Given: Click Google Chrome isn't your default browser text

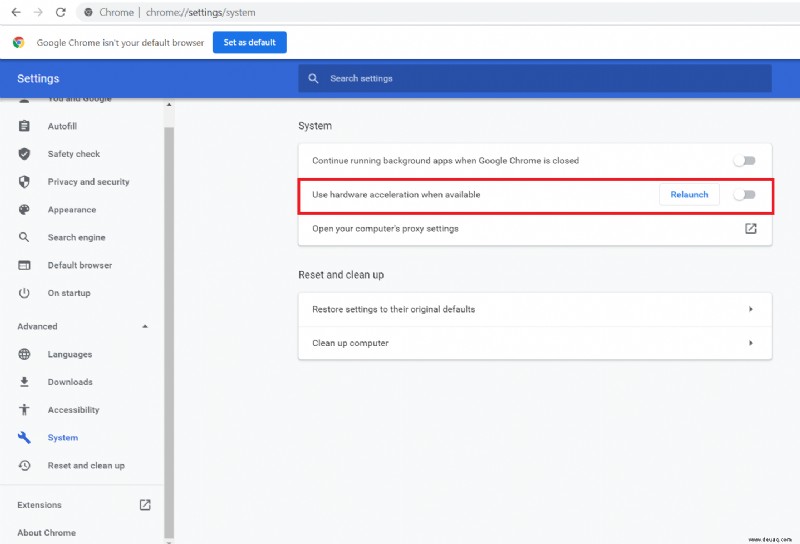Looking at the screenshot, I should tap(120, 43).
